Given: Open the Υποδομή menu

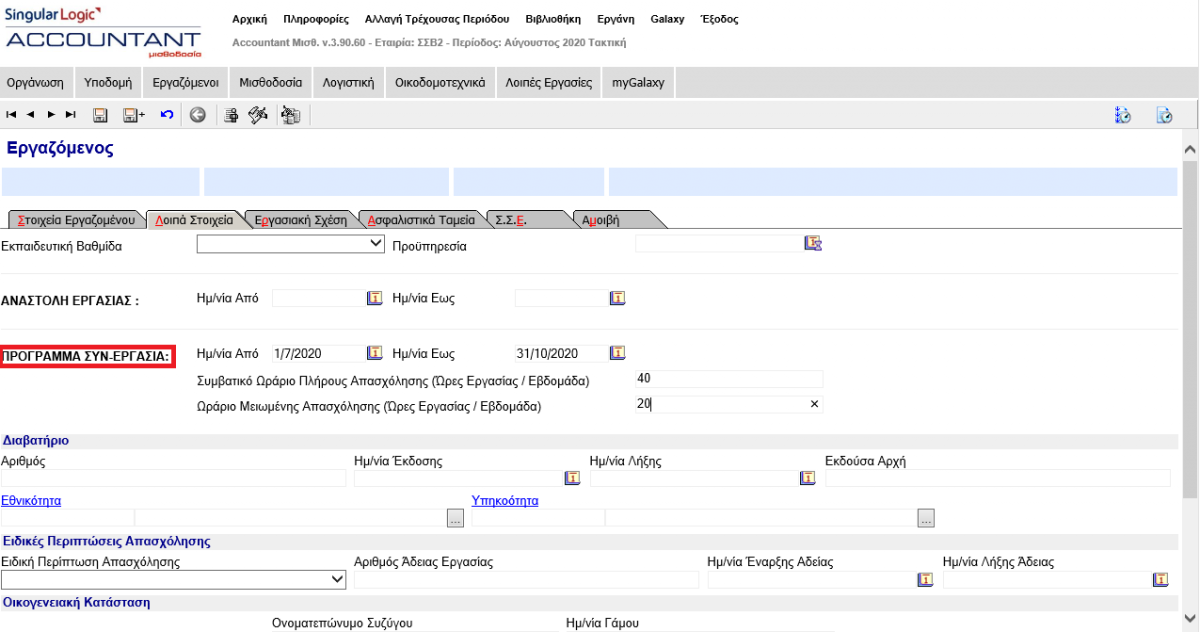Looking at the screenshot, I should 108,83.
